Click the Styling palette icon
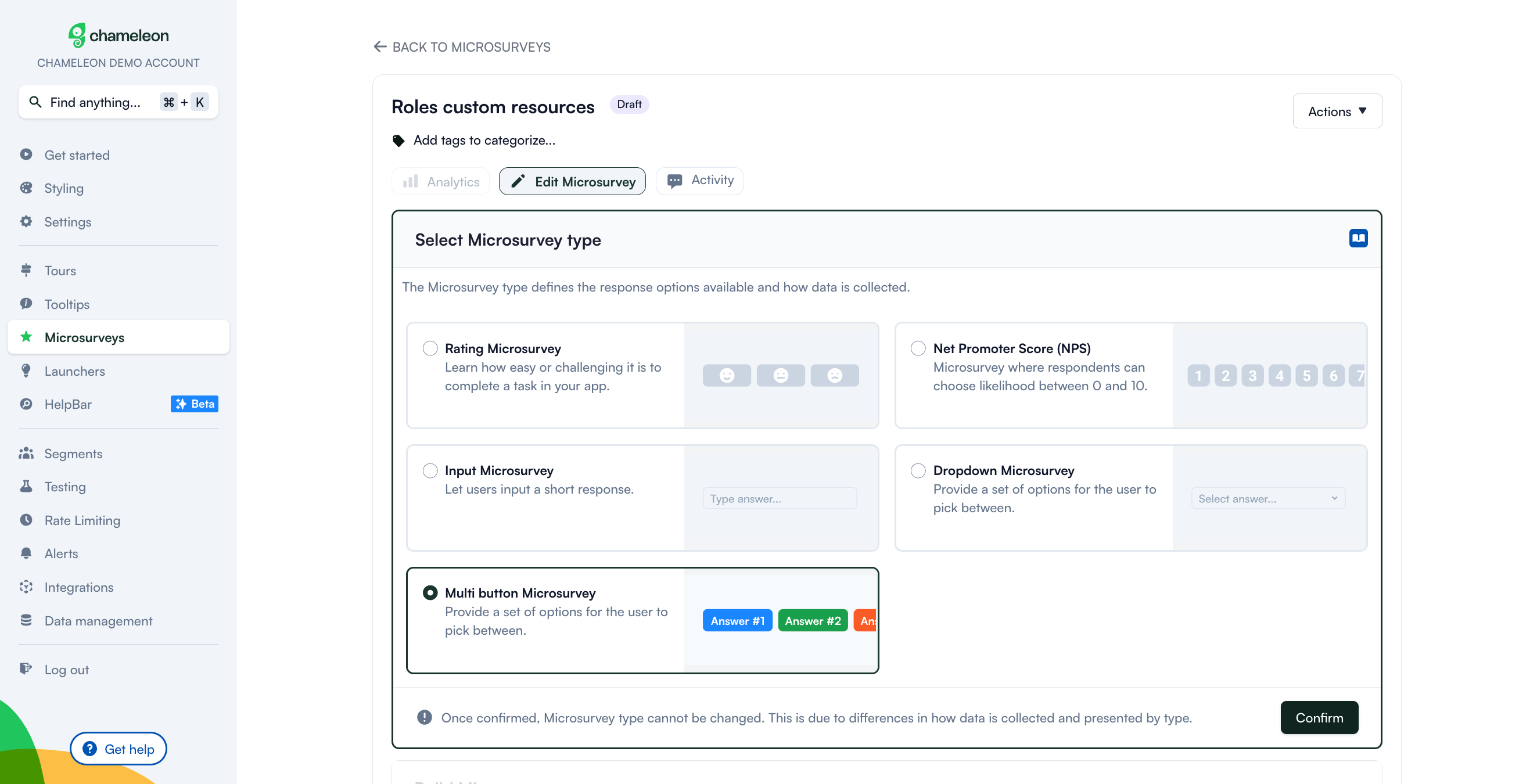The width and height of the screenshot is (1537, 784). 26,188
